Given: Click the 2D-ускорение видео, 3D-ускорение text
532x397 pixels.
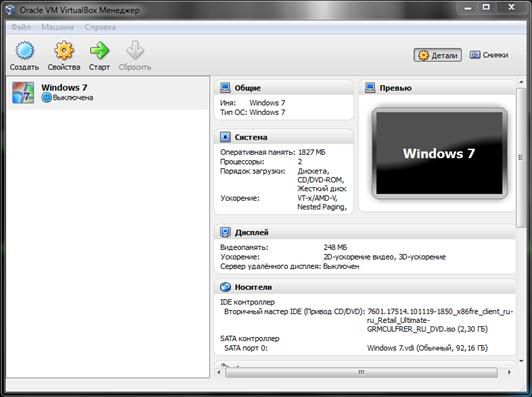Looking at the screenshot, I should click(x=384, y=257).
